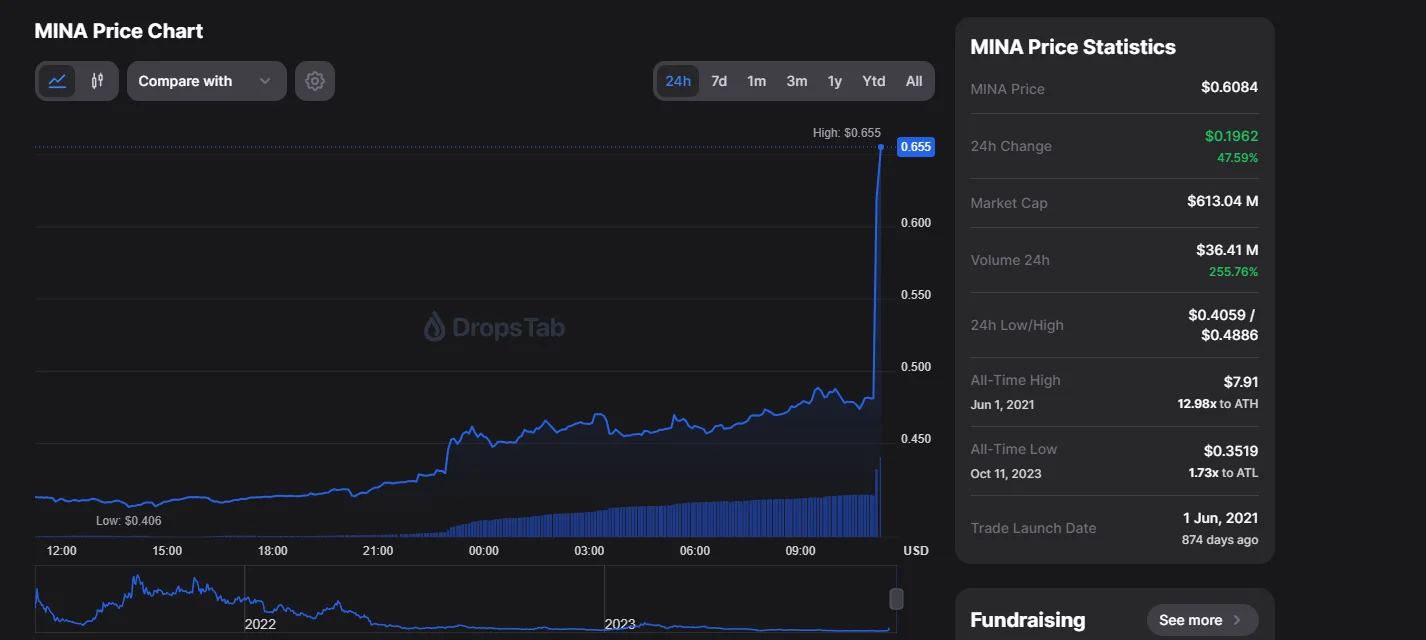Click the range navigator right handle

896,599
